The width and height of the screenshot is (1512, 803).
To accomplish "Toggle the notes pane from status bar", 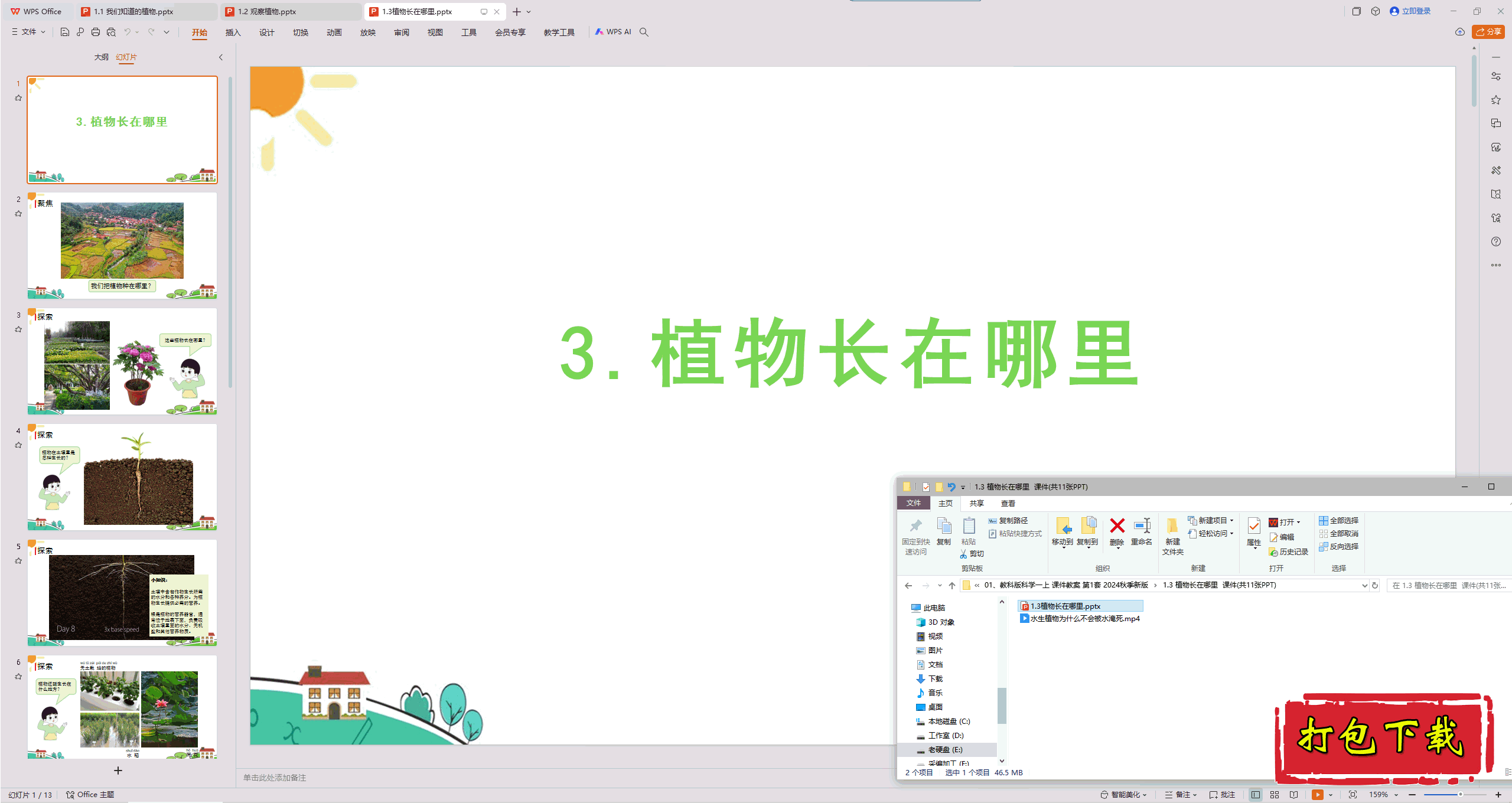I will pos(1181,795).
